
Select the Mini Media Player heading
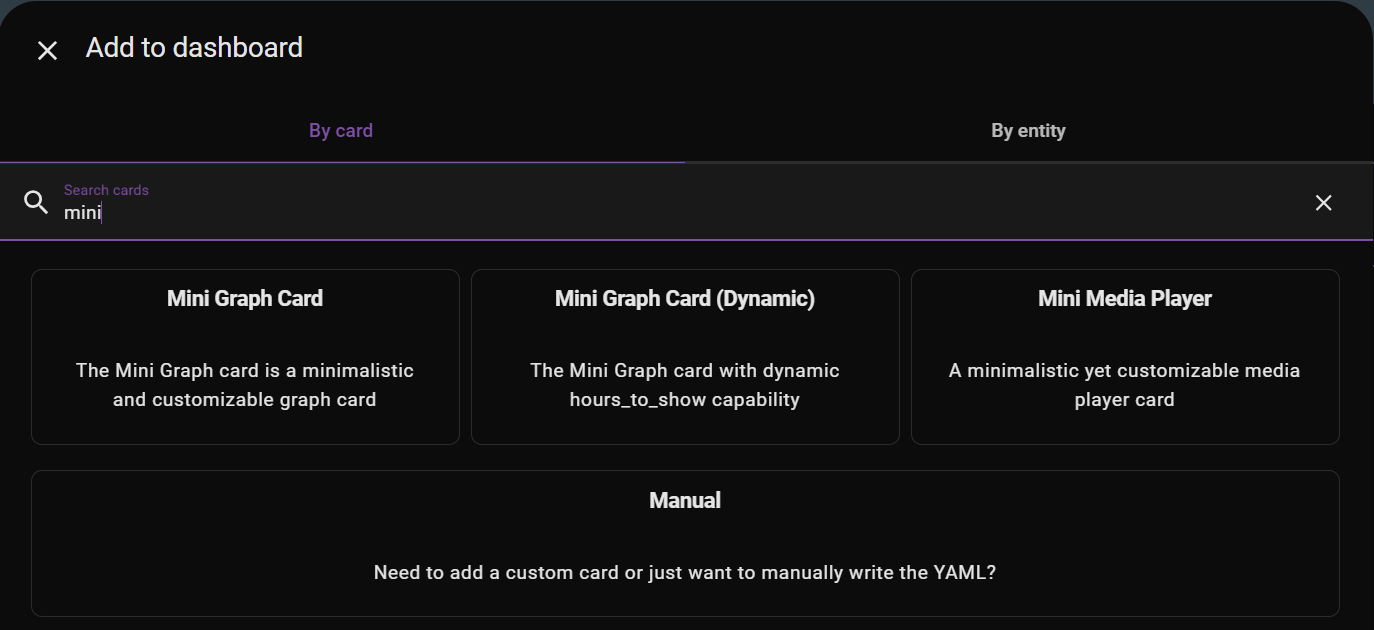click(x=1125, y=298)
